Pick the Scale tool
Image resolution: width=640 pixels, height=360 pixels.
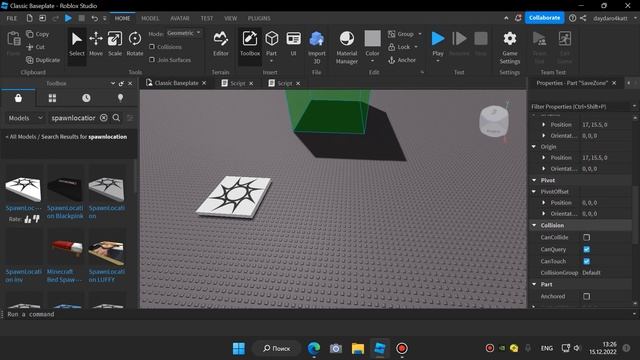coord(115,44)
